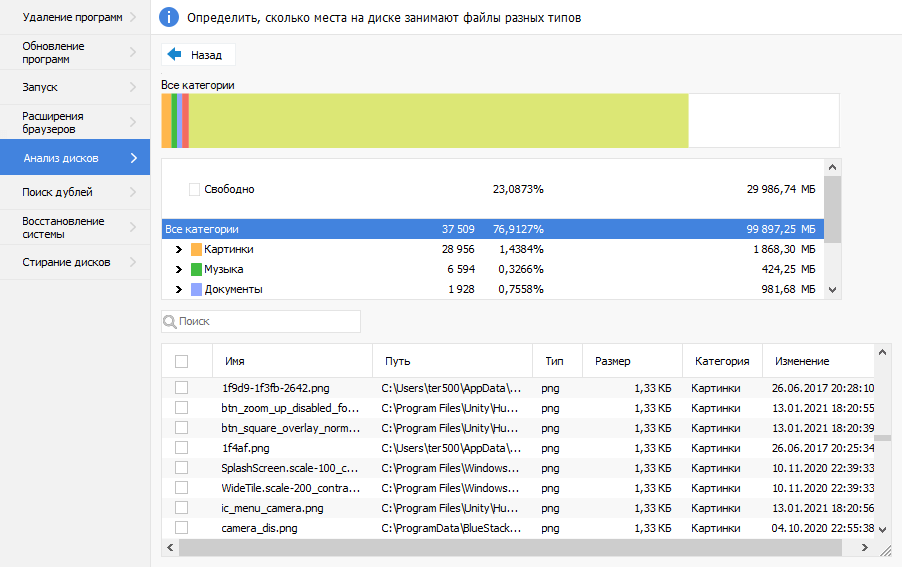
Task: Sort table by Путь column
Action: tap(452, 361)
